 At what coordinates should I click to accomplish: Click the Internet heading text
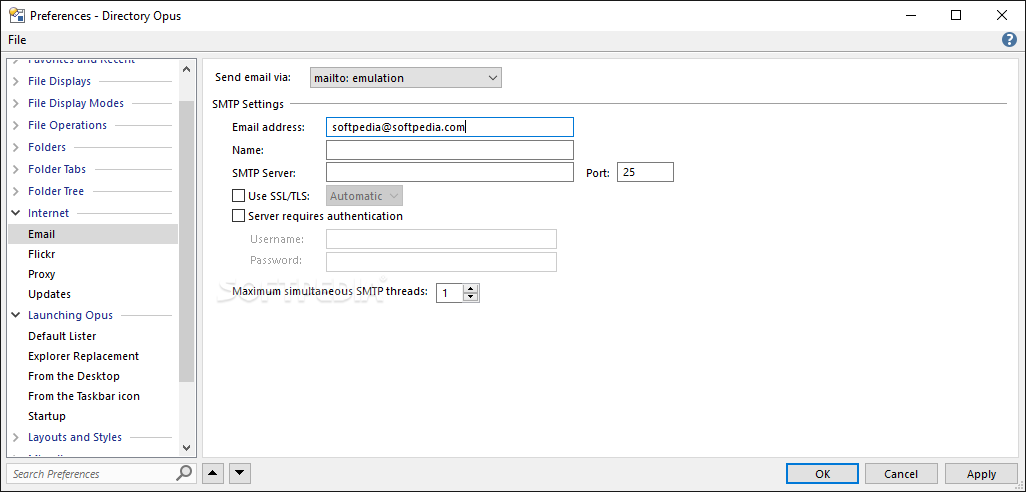48,213
